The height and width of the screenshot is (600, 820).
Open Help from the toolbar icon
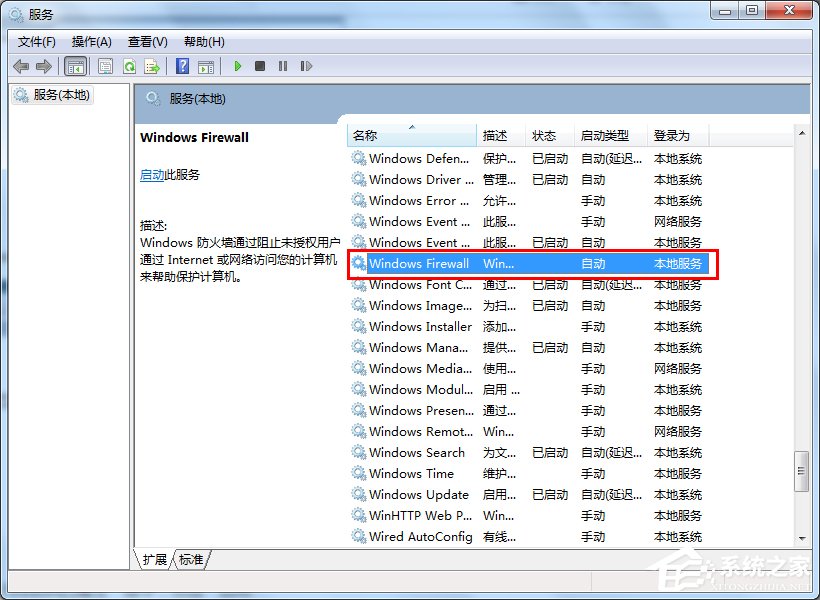[x=181, y=66]
